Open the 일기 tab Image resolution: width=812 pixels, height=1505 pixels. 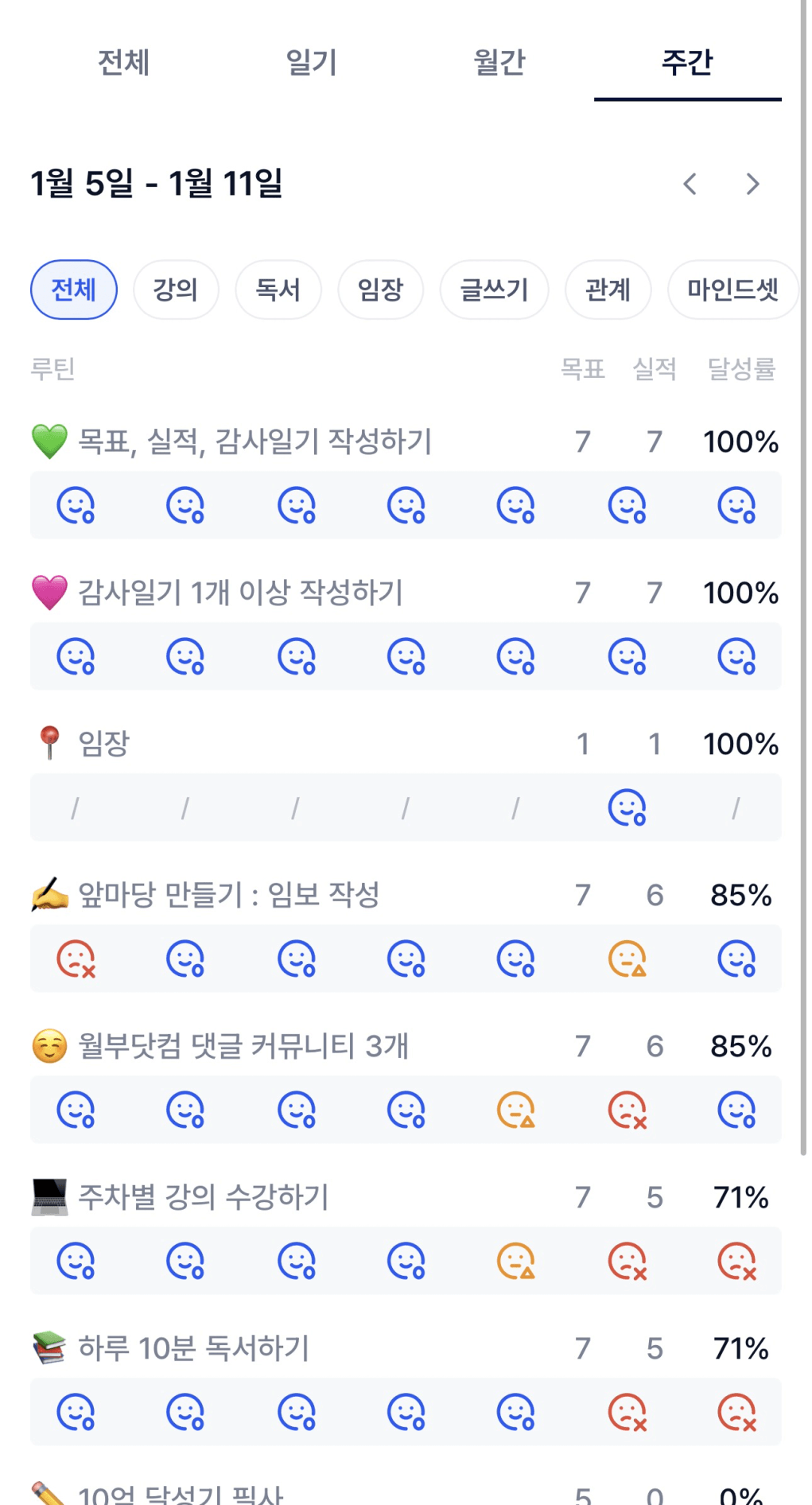pyautogui.click(x=312, y=62)
